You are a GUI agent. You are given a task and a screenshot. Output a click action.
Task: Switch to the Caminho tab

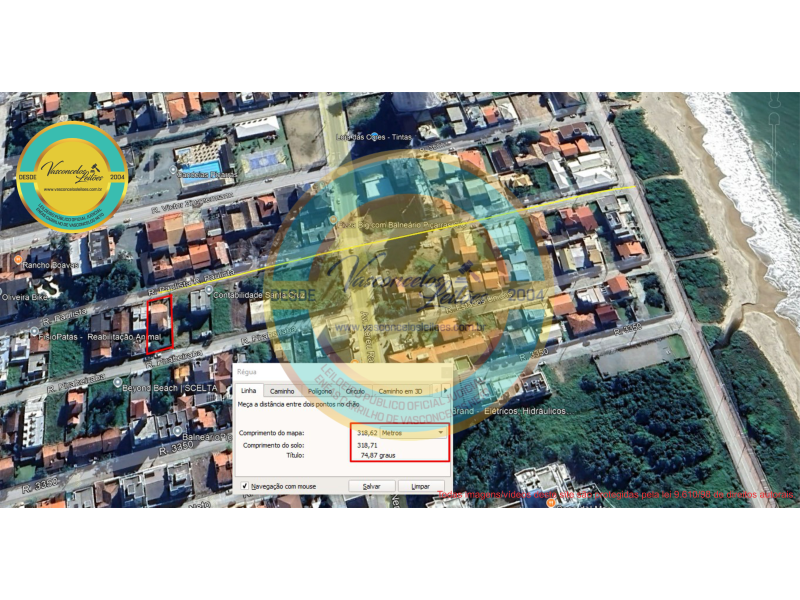pyautogui.click(x=282, y=391)
